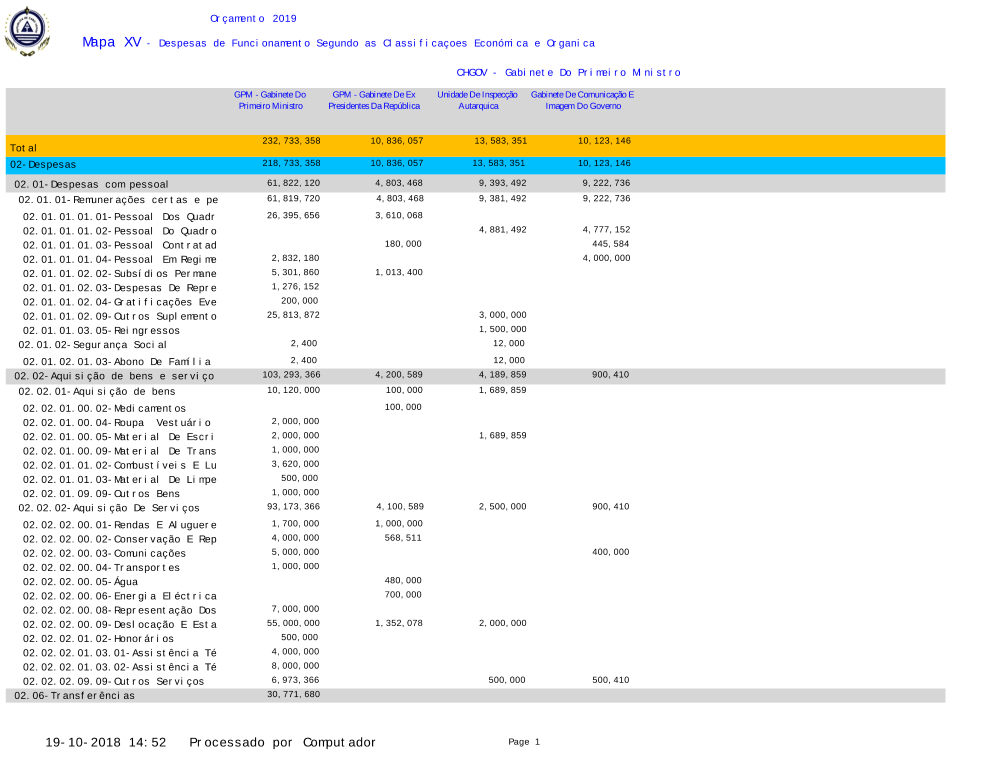Click the CHGOV - Gabinete Do Primeiro Ministro heading
1000x773 pixels.
pos(568,72)
